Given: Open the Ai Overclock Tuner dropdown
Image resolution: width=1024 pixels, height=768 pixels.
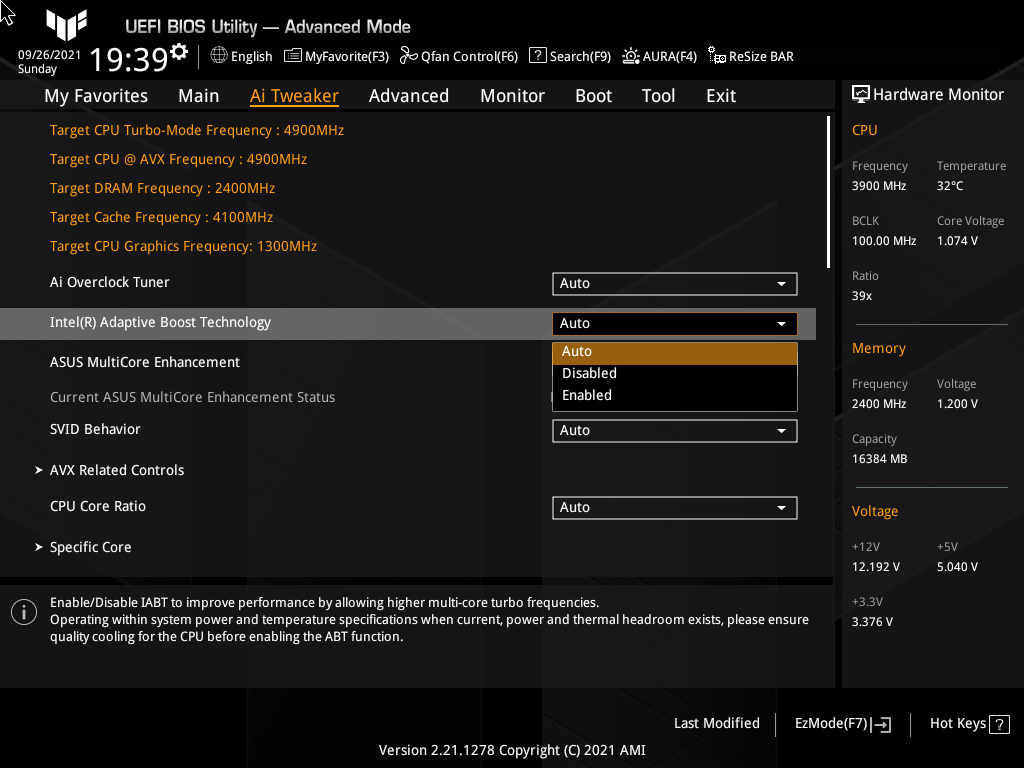Looking at the screenshot, I should [x=674, y=283].
